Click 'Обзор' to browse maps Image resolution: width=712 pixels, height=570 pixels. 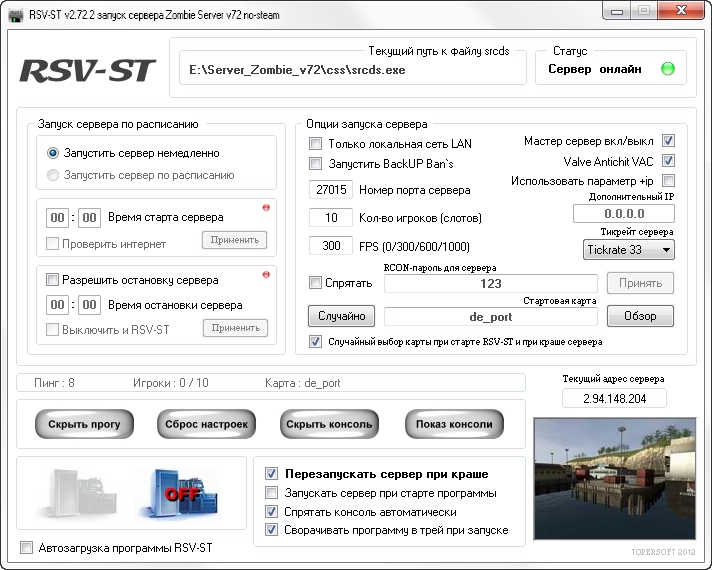(640, 316)
